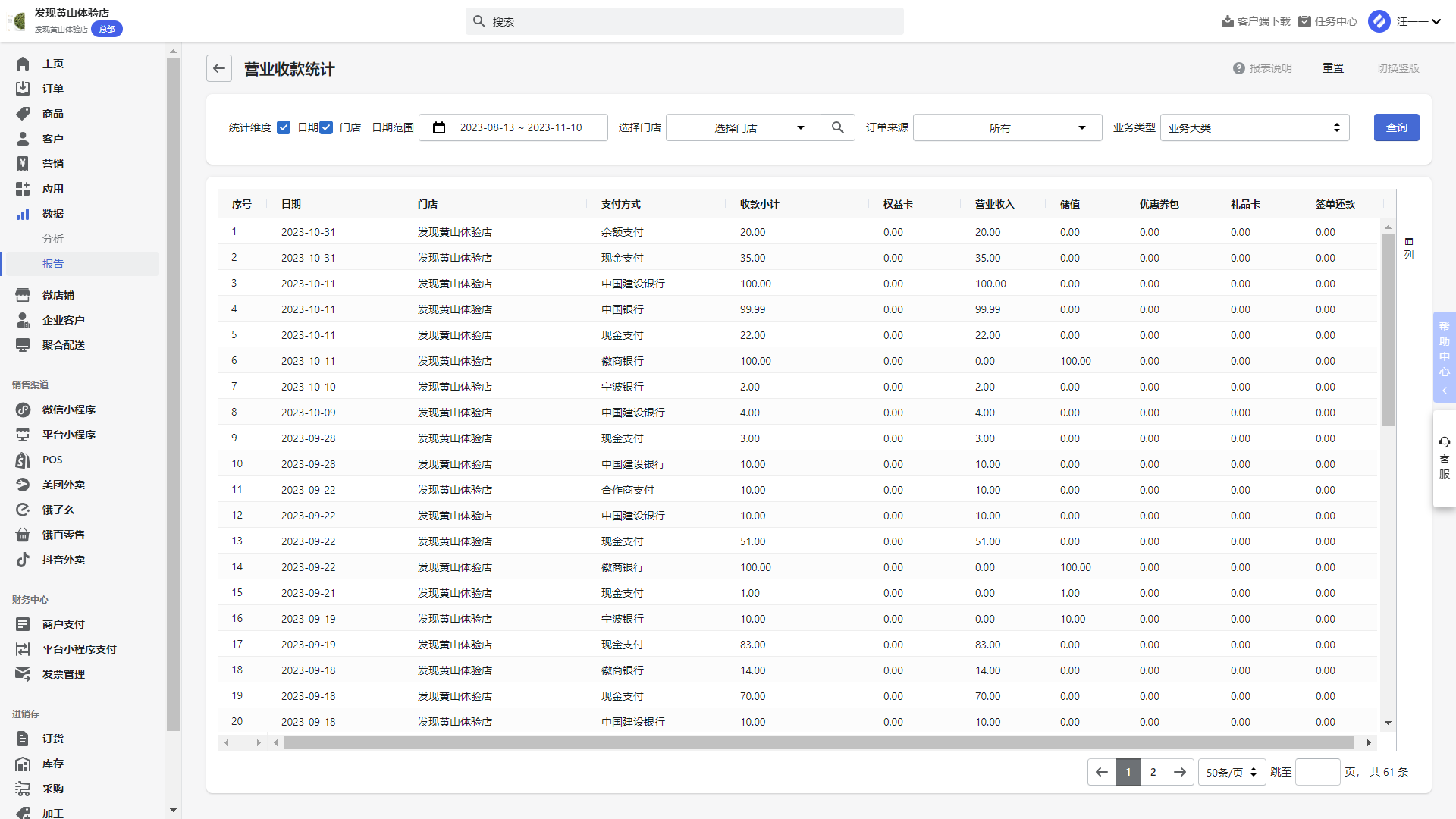Click the 重置 reset button
1456x819 pixels.
(1333, 68)
